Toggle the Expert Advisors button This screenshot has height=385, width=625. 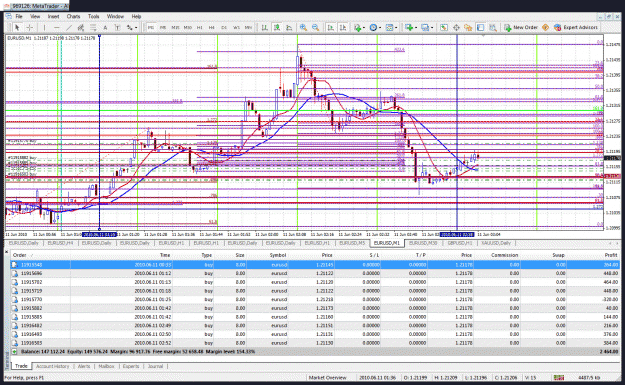576,28
